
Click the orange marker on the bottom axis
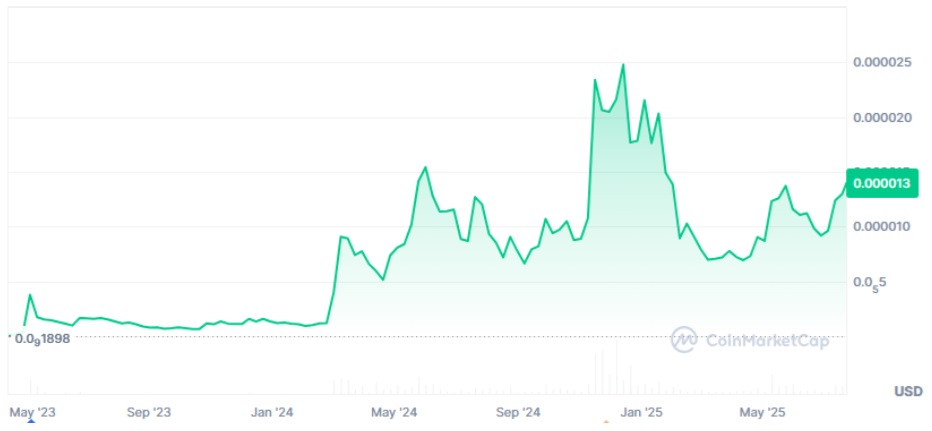(x=605, y=422)
